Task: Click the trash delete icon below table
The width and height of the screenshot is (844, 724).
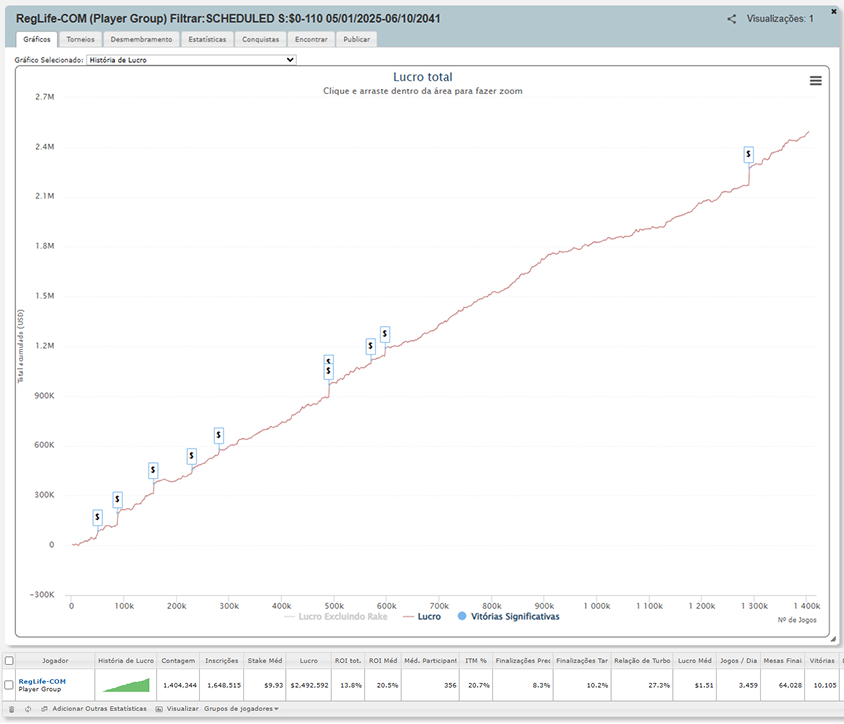Action: coord(11,709)
